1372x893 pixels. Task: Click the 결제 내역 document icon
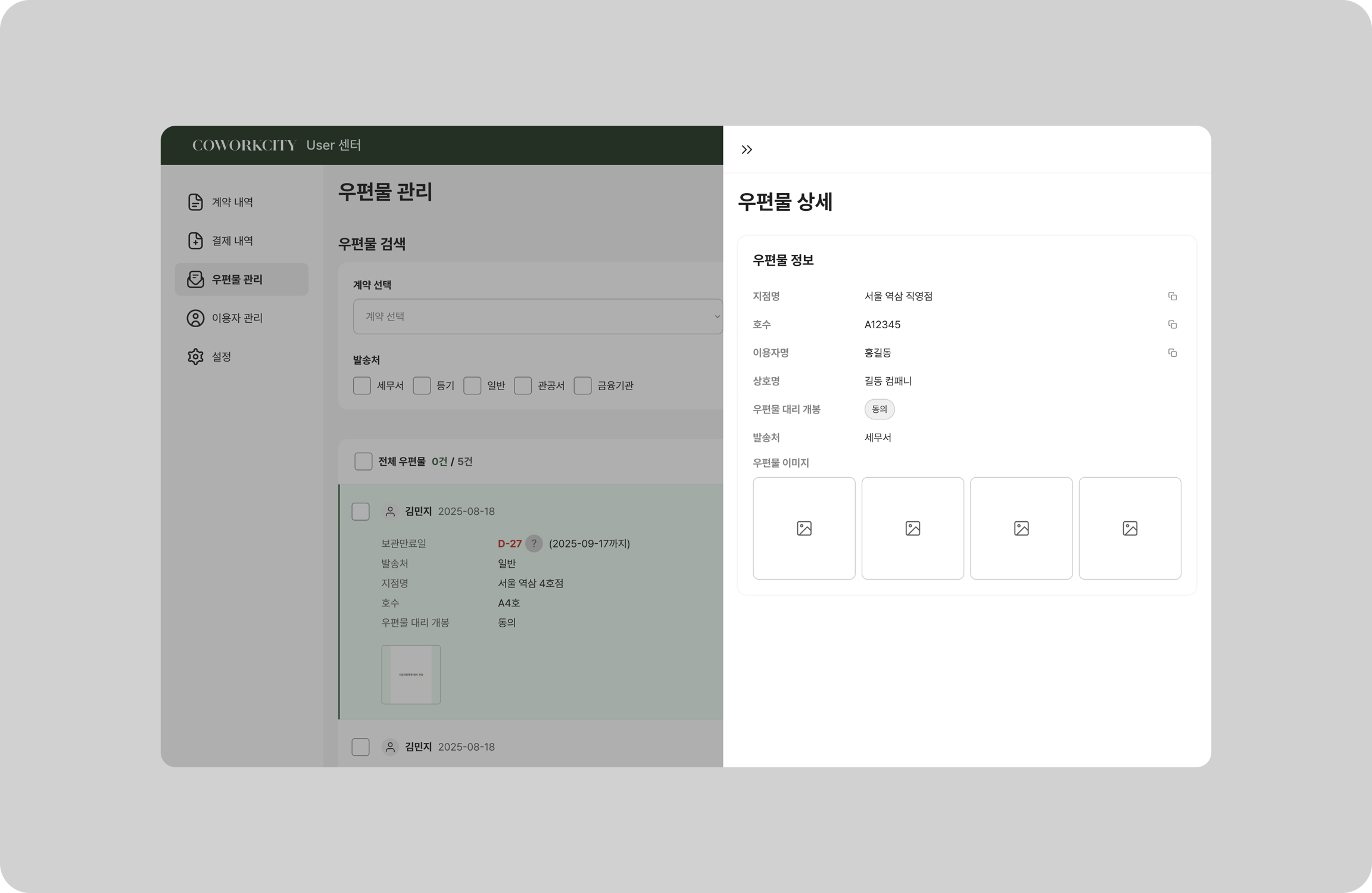pyautogui.click(x=195, y=241)
